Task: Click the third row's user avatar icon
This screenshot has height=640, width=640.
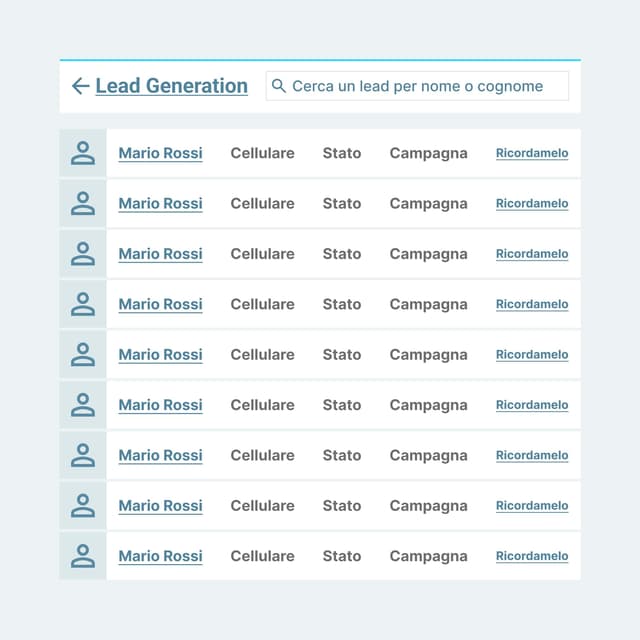Action: click(x=83, y=254)
